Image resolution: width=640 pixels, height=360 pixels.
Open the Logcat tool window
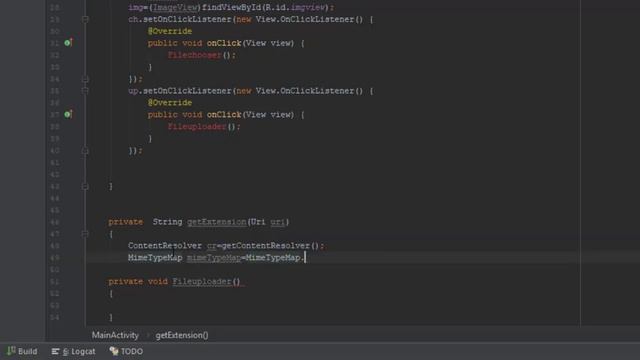click(x=74, y=351)
